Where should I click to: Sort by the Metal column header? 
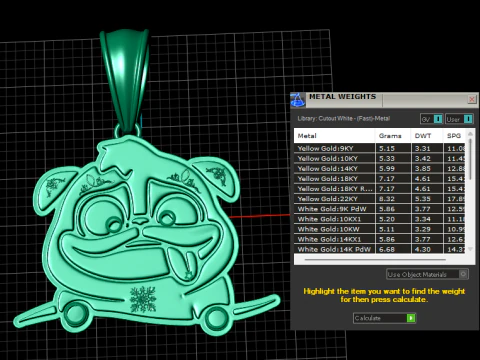(x=334, y=136)
